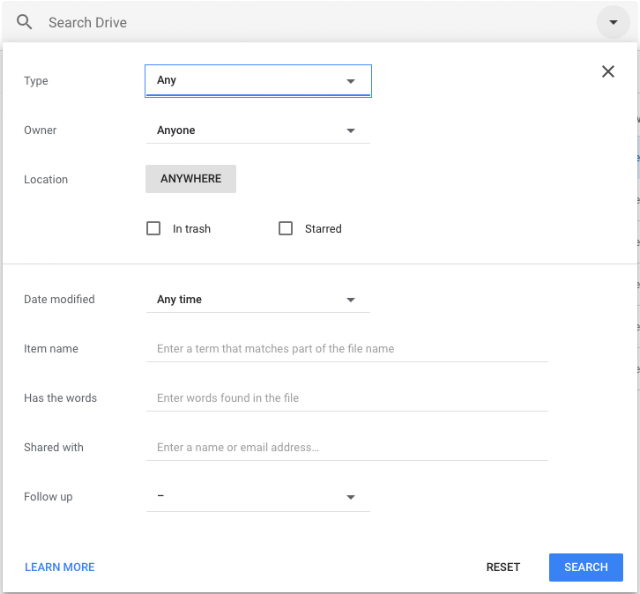Viewport: 640px width, 594px height.
Task: Focus the Item name text field
Action: (x=347, y=349)
